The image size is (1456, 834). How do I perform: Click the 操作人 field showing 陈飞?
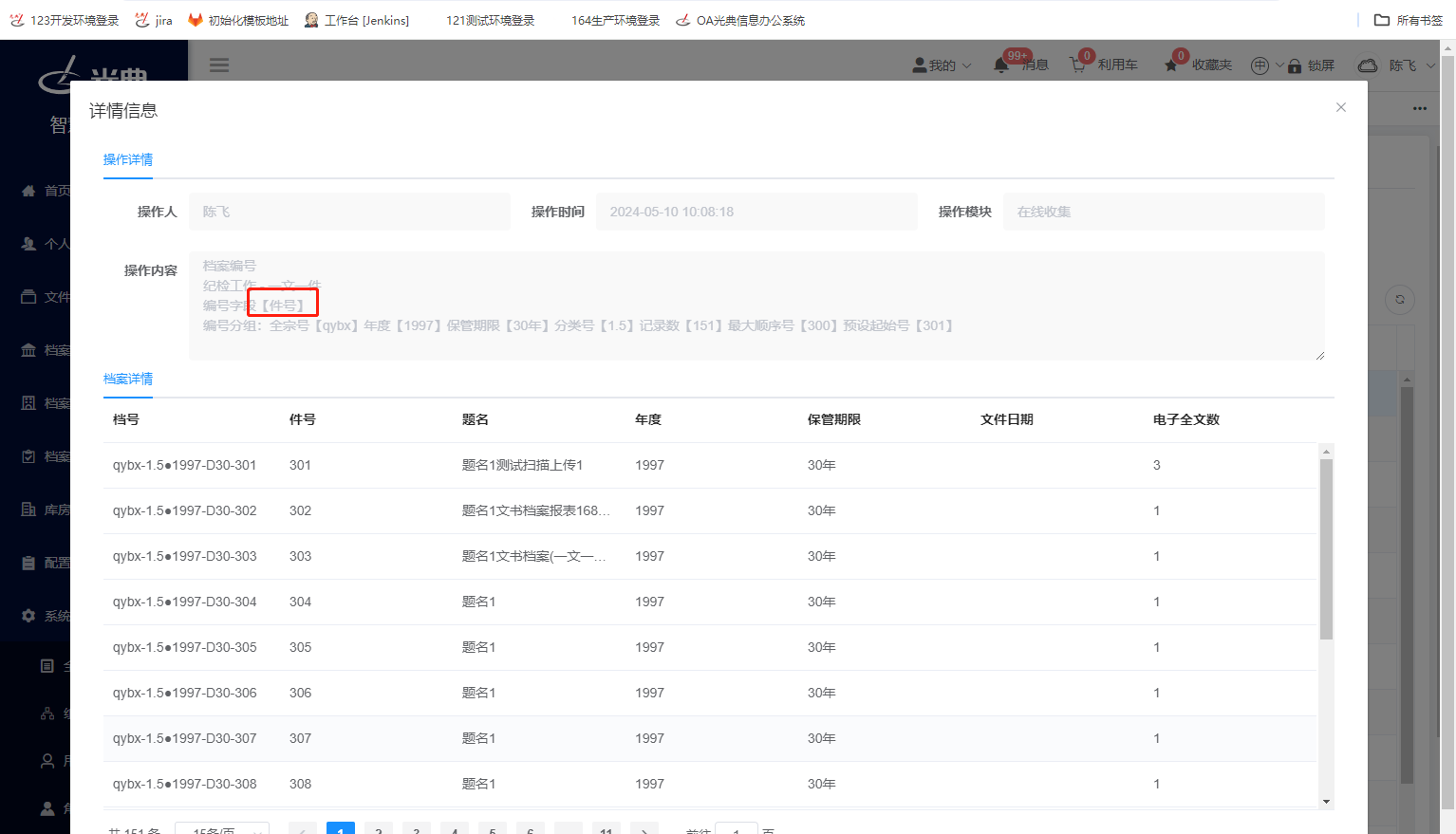[349, 212]
